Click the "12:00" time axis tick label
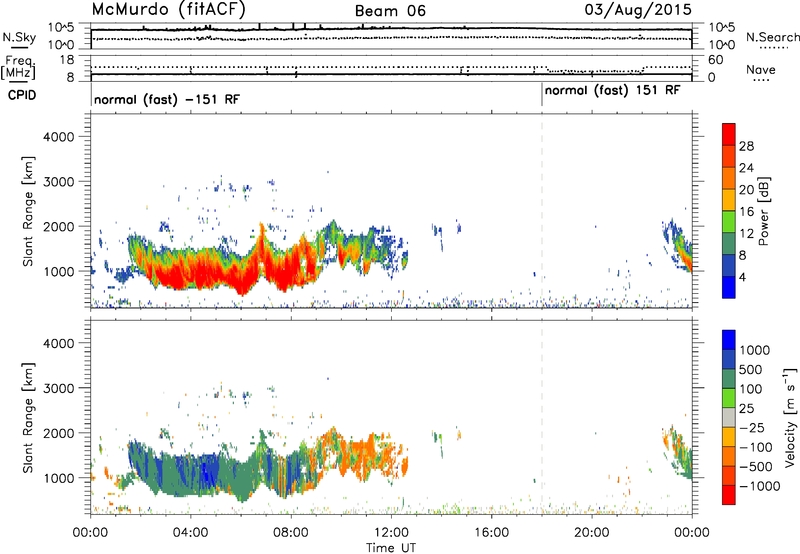The height and width of the screenshot is (554, 800). click(x=391, y=533)
